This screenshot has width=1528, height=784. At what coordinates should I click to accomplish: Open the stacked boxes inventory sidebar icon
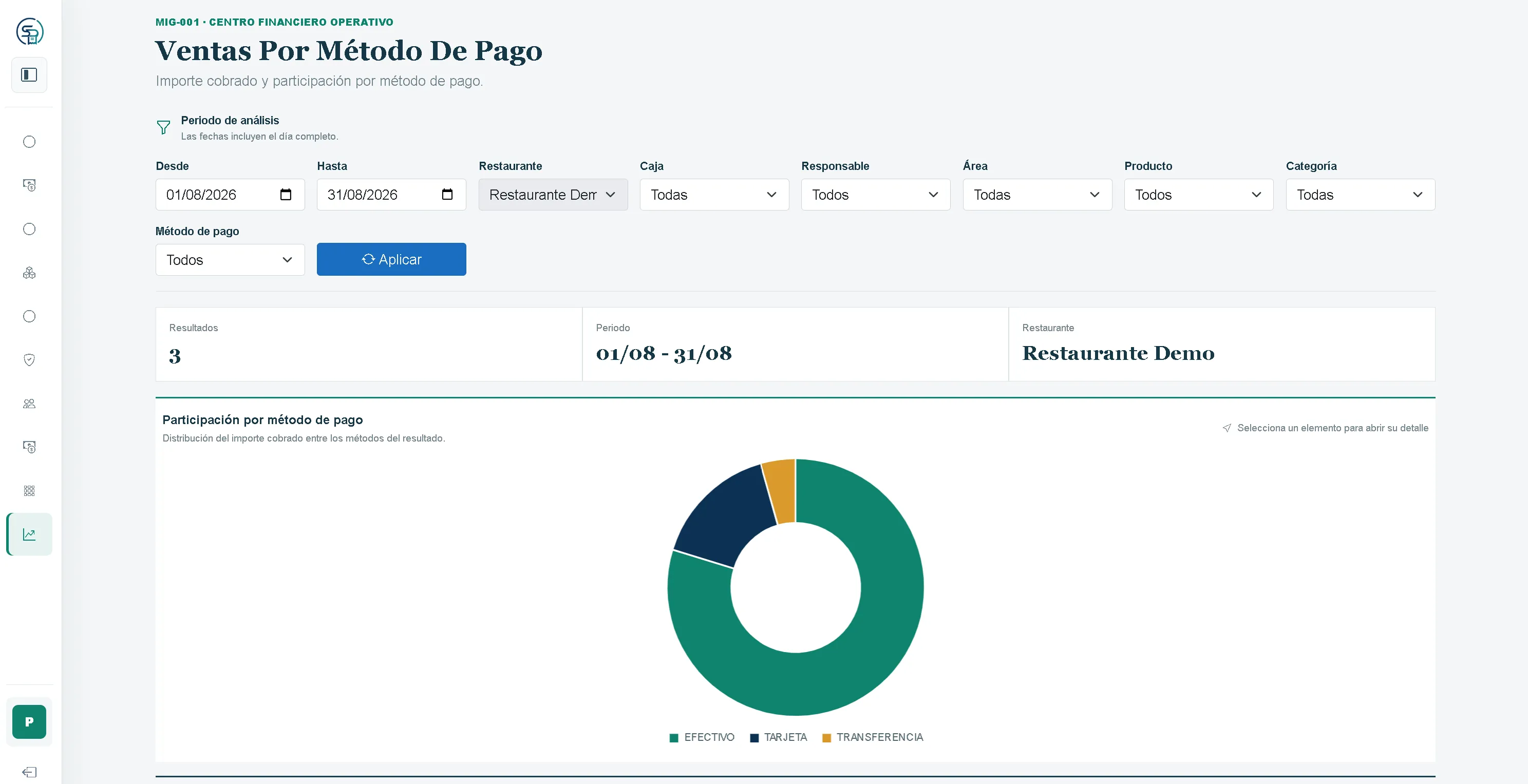click(x=29, y=273)
